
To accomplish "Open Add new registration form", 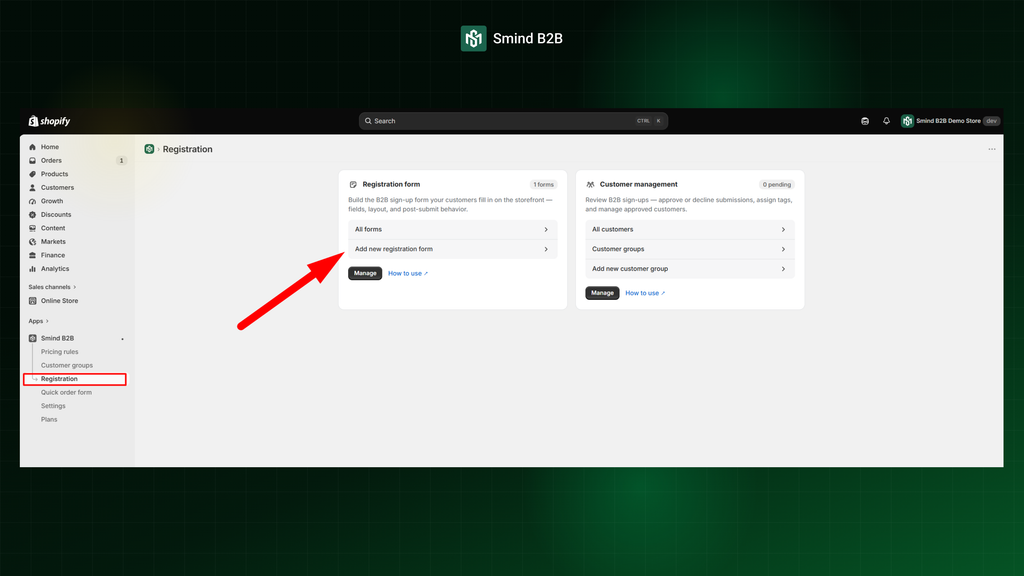I will 453,249.
